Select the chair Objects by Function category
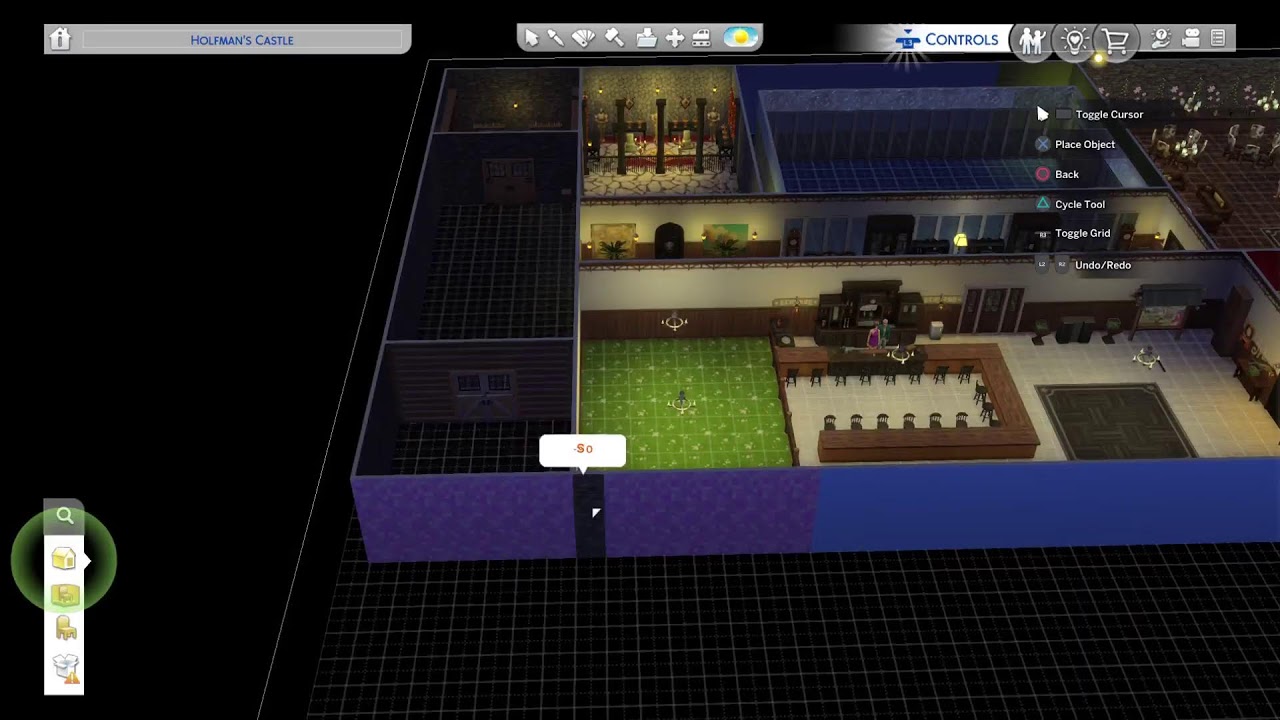Screen dimensions: 1280x720 tap(66, 629)
